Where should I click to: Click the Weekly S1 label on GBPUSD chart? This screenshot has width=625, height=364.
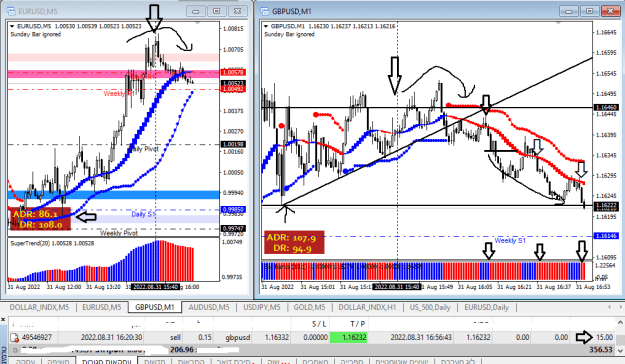510,241
